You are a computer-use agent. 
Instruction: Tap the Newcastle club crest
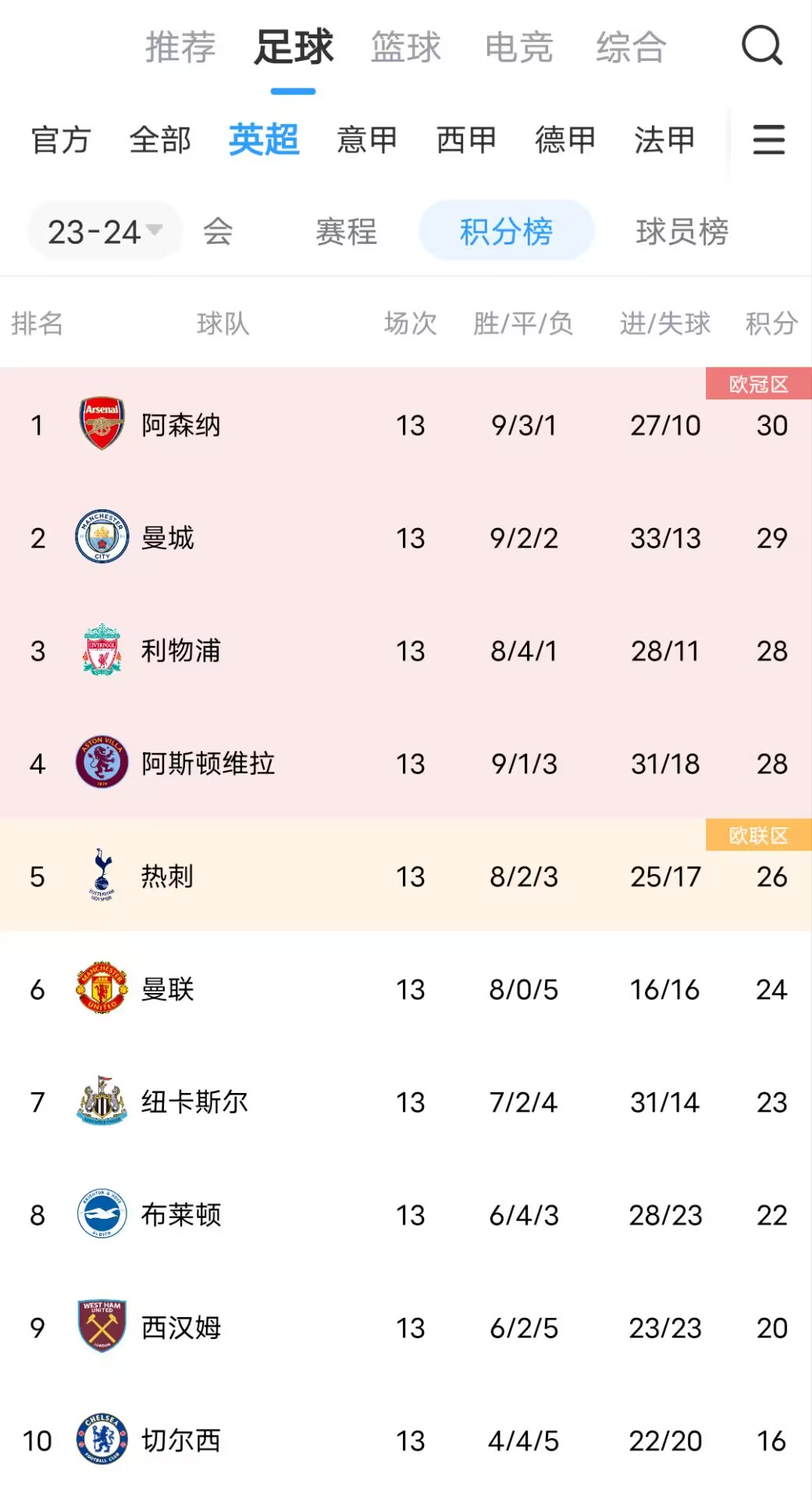click(102, 1102)
